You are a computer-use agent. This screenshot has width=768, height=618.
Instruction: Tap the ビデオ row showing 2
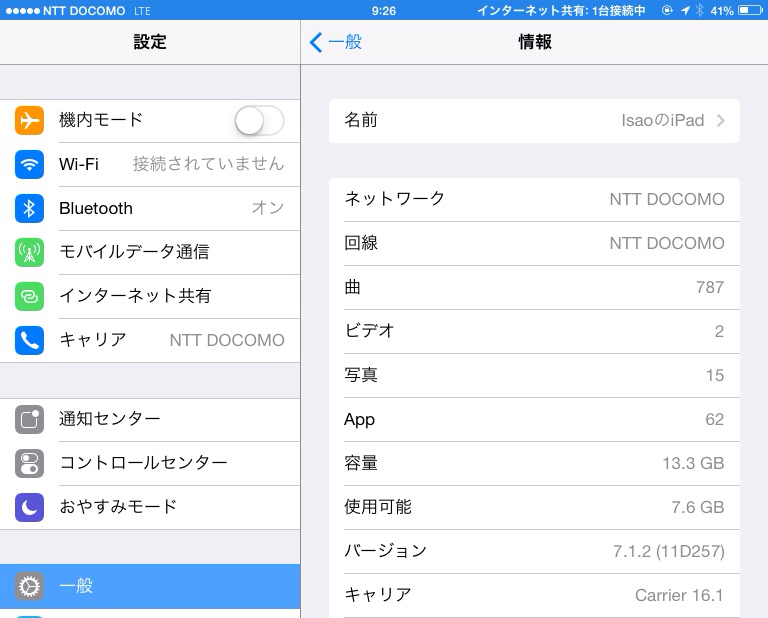pyautogui.click(x=534, y=332)
